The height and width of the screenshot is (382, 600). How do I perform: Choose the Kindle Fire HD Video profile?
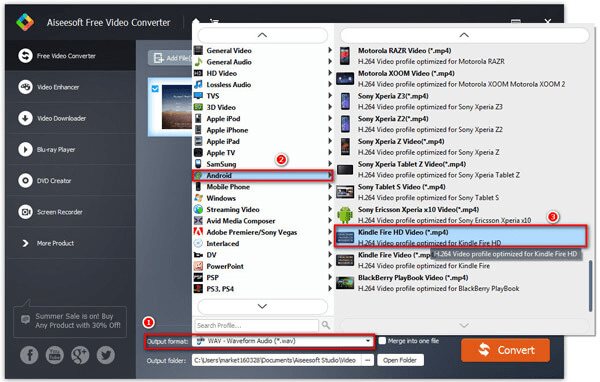[460, 237]
